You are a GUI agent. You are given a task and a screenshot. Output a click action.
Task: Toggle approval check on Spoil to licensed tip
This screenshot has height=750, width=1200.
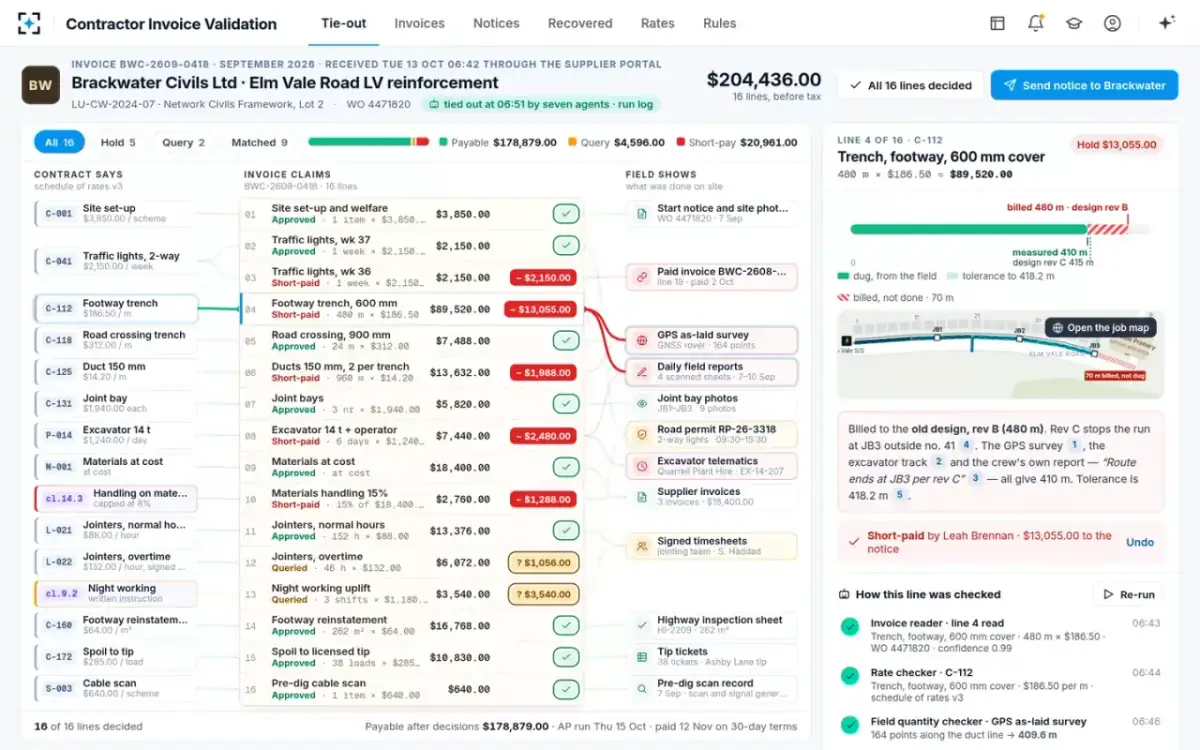566,658
